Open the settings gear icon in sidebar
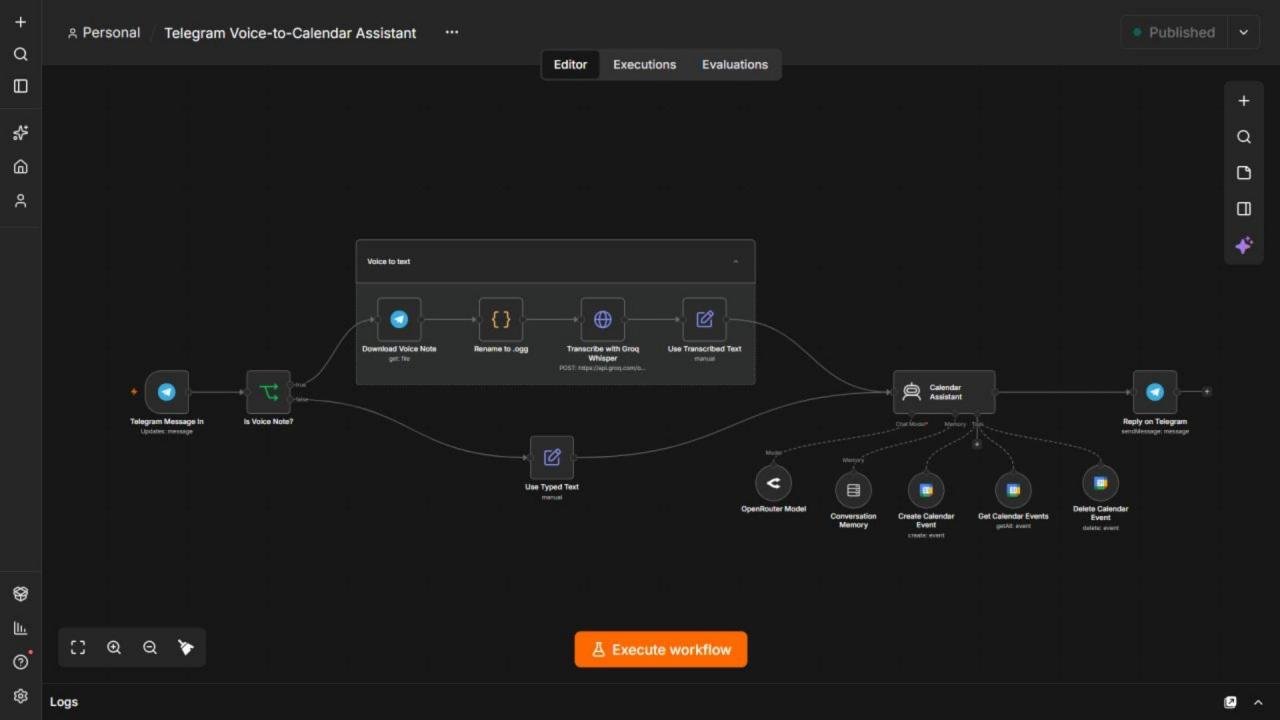The width and height of the screenshot is (1280, 720). tap(20, 696)
